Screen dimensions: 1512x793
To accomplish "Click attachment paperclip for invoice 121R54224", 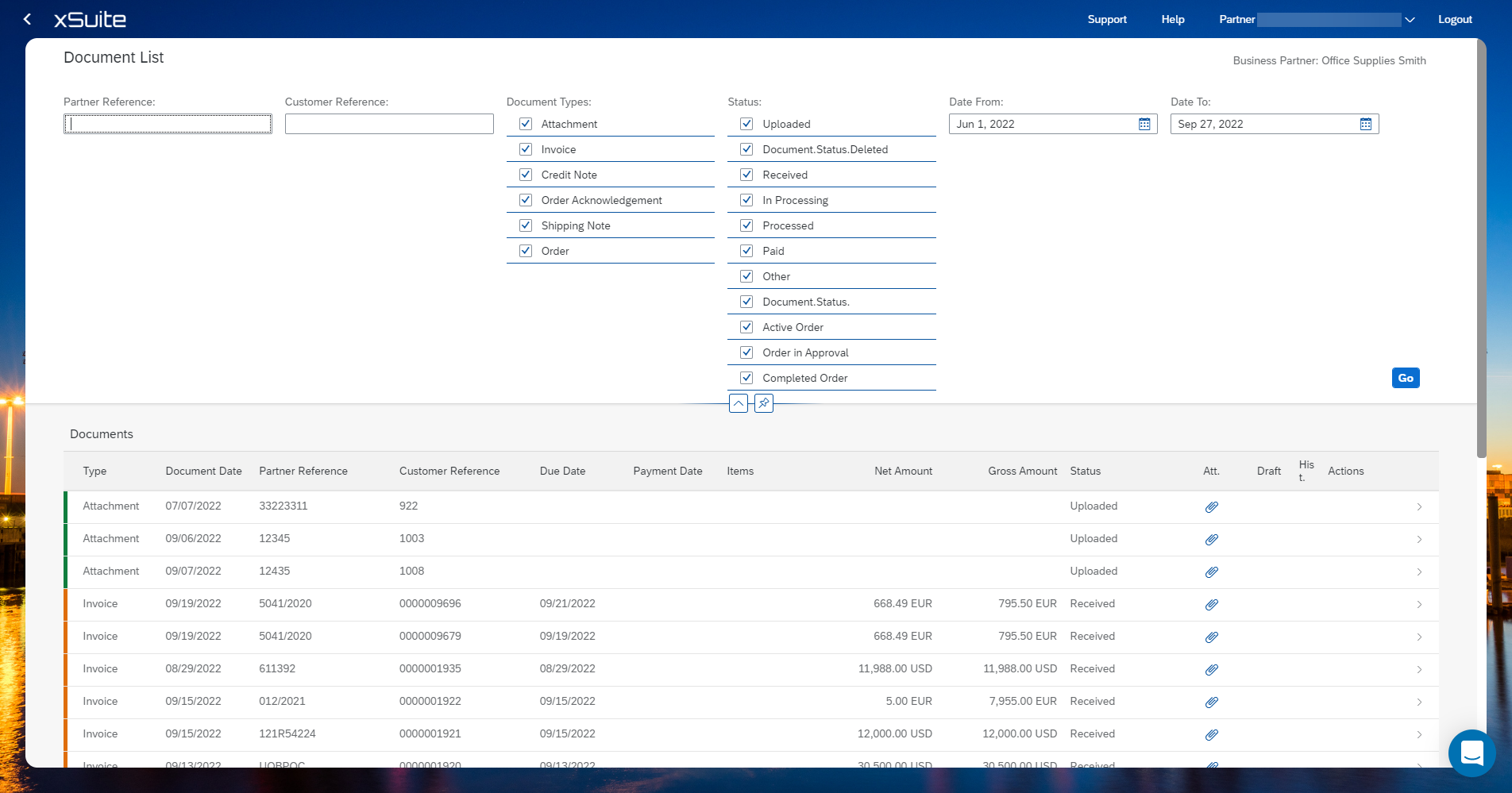I will point(1211,734).
